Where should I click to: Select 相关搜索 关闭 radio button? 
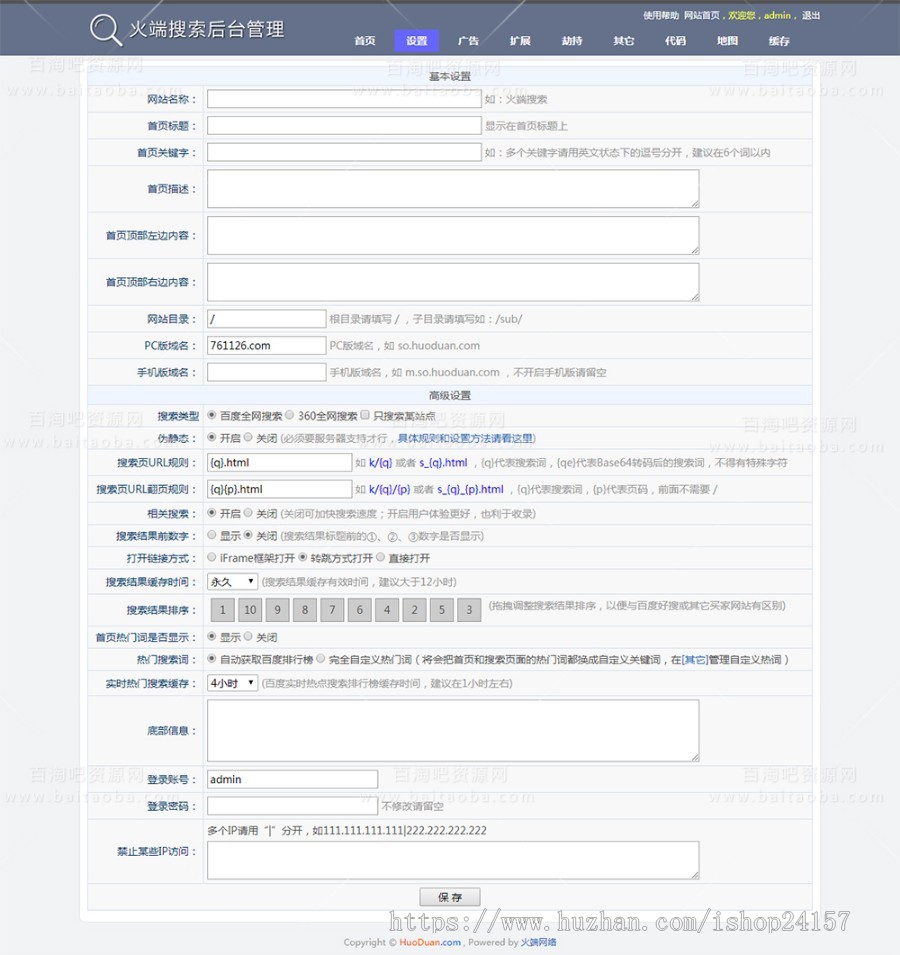point(248,513)
